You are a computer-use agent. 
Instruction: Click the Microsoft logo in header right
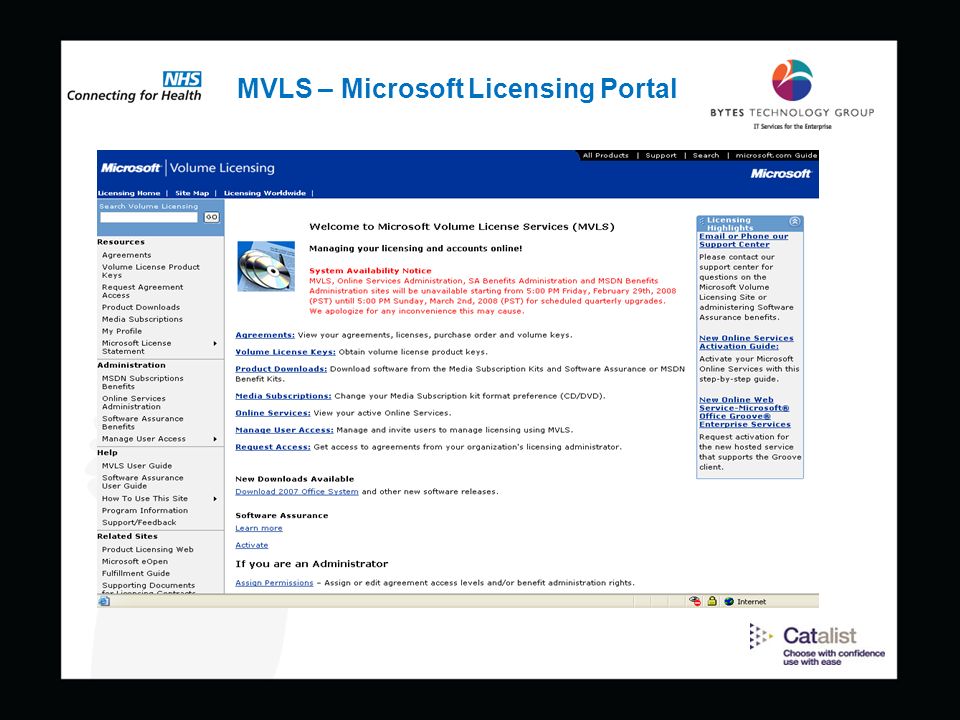tap(781, 174)
